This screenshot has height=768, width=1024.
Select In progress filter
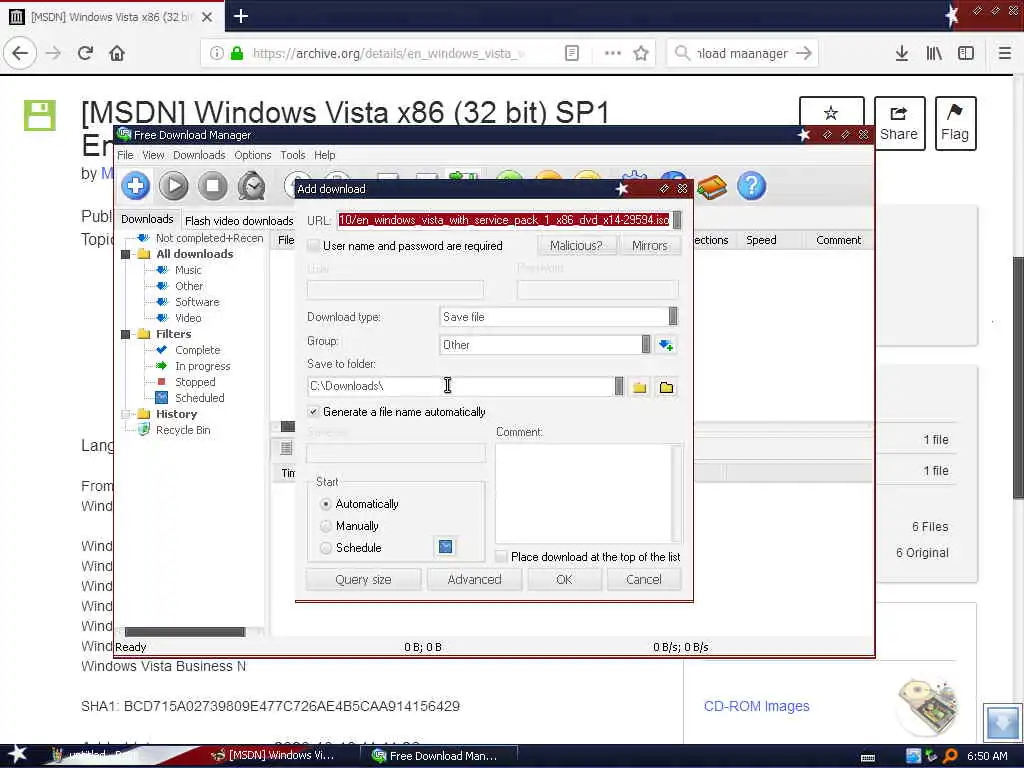click(x=202, y=366)
